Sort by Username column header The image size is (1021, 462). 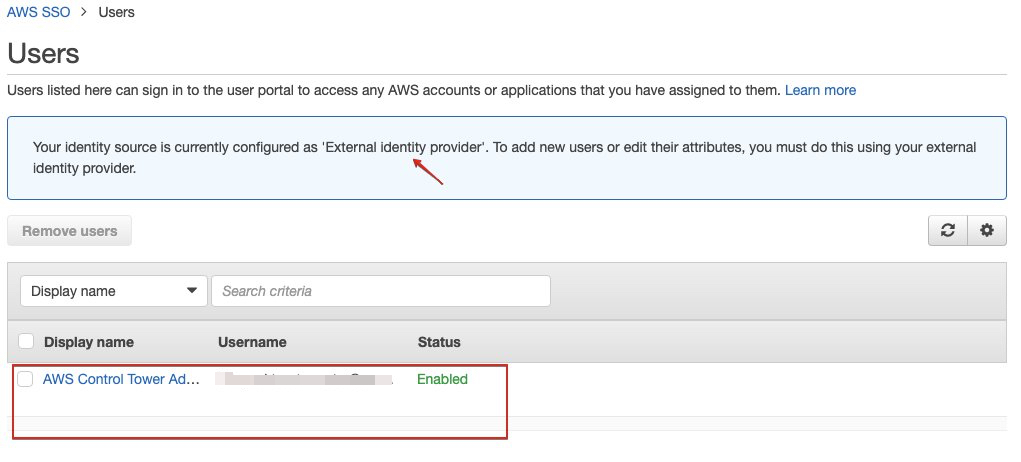pos(252,342)
